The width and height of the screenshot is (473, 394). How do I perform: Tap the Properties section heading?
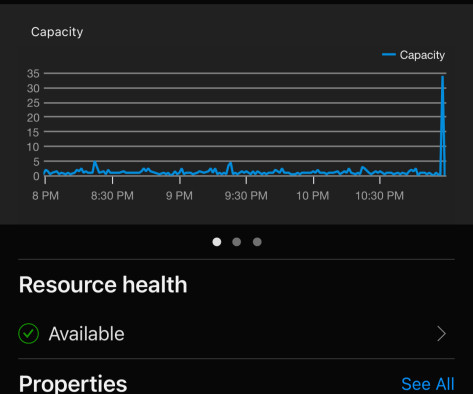pos(73,384)
